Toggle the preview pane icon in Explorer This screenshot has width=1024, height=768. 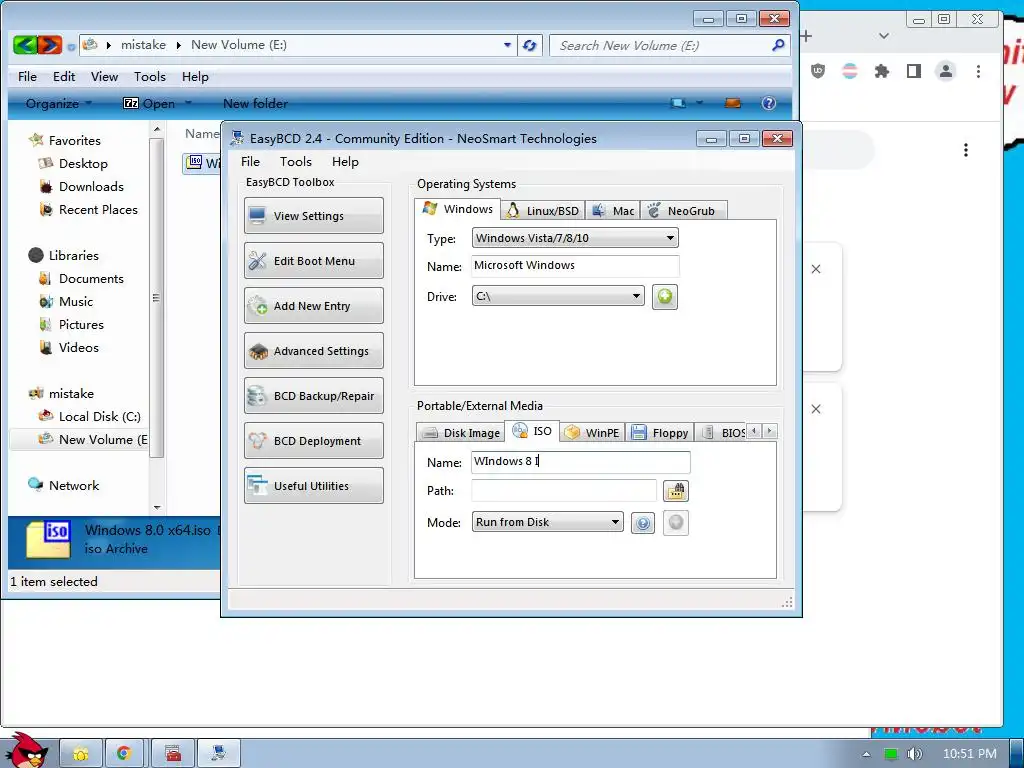[733, 103]
